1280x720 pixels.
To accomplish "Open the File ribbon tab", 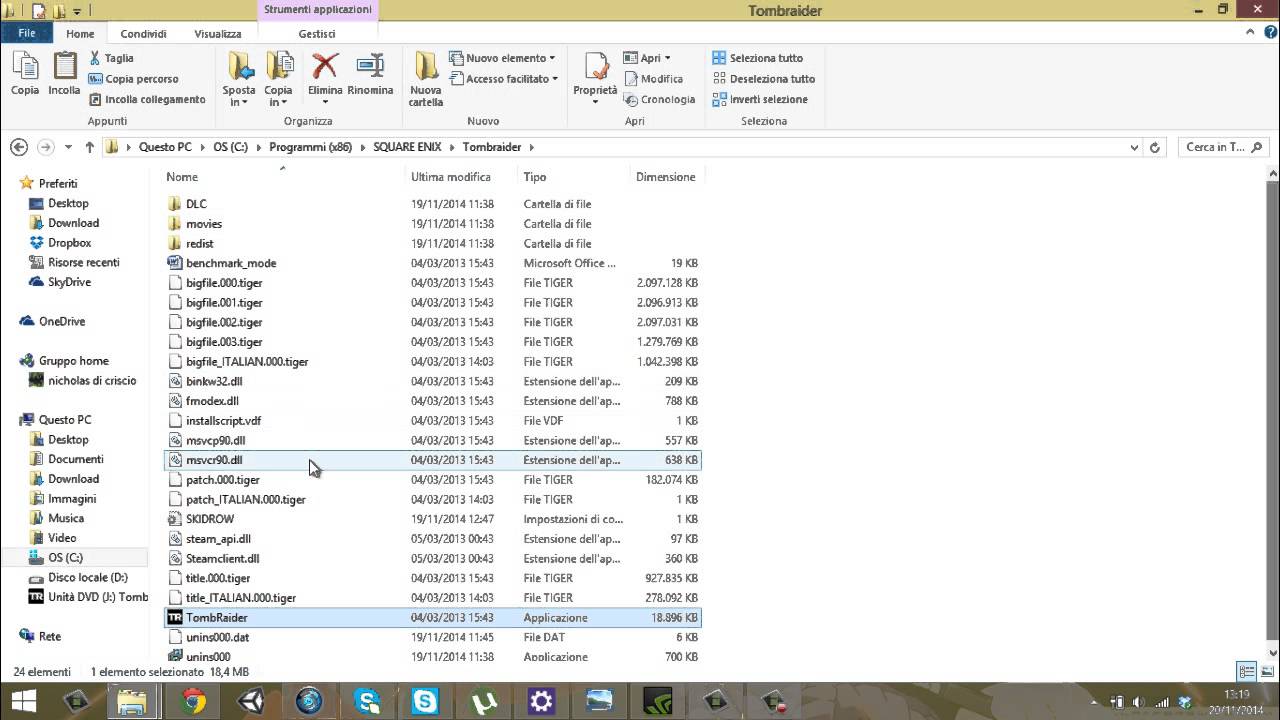I will [x=27, y=33].
